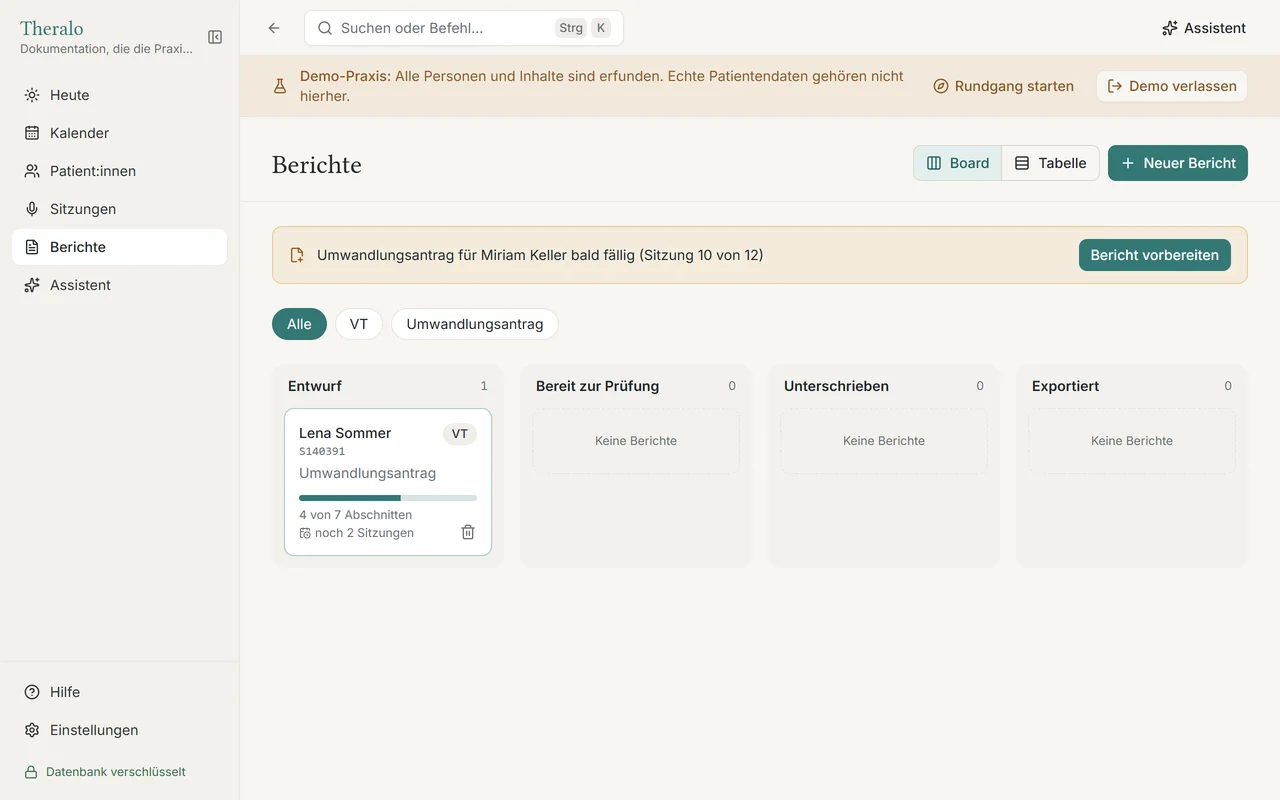Screen dimensions: 1280x800
Task: Click the Strg keyboard shortcut hint
Action: click(x=571, y=28)
